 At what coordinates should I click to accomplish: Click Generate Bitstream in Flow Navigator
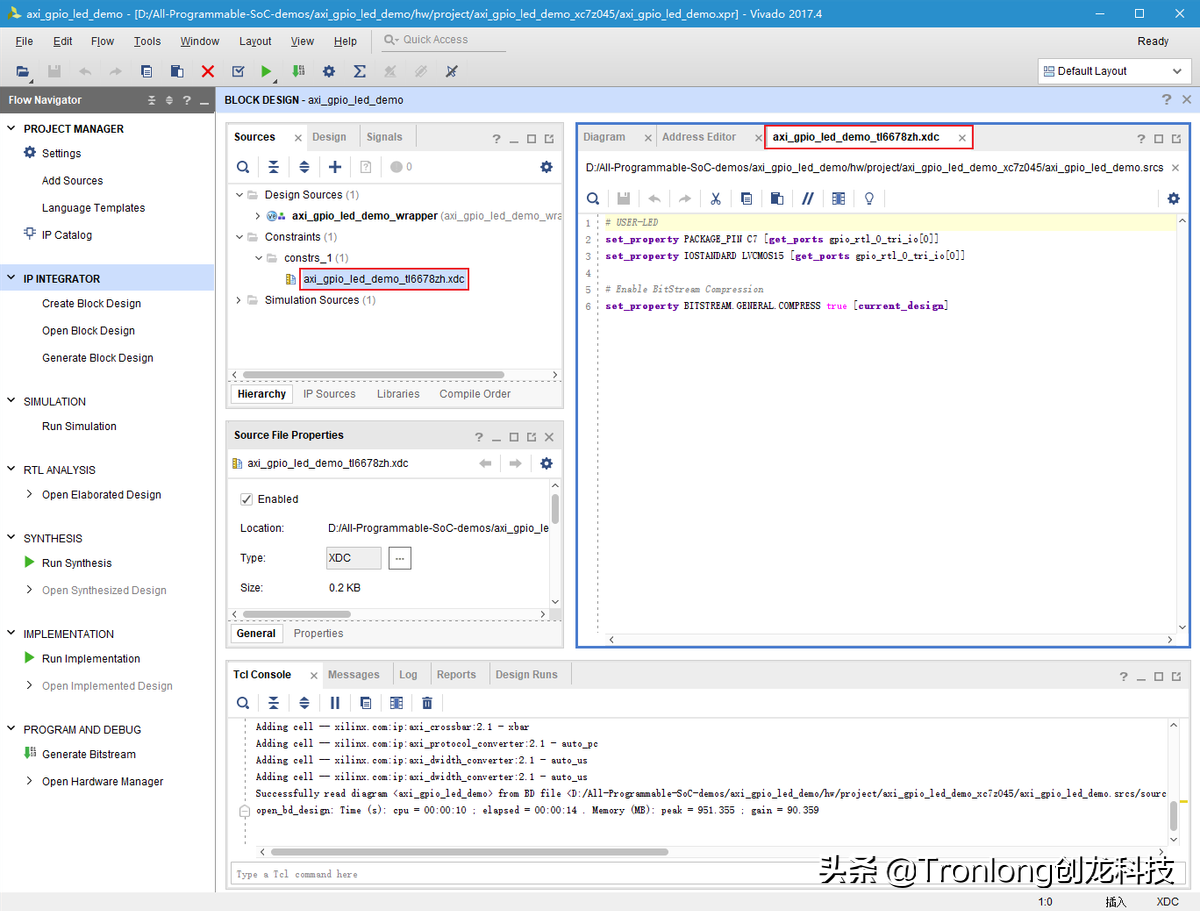point(89,754)
